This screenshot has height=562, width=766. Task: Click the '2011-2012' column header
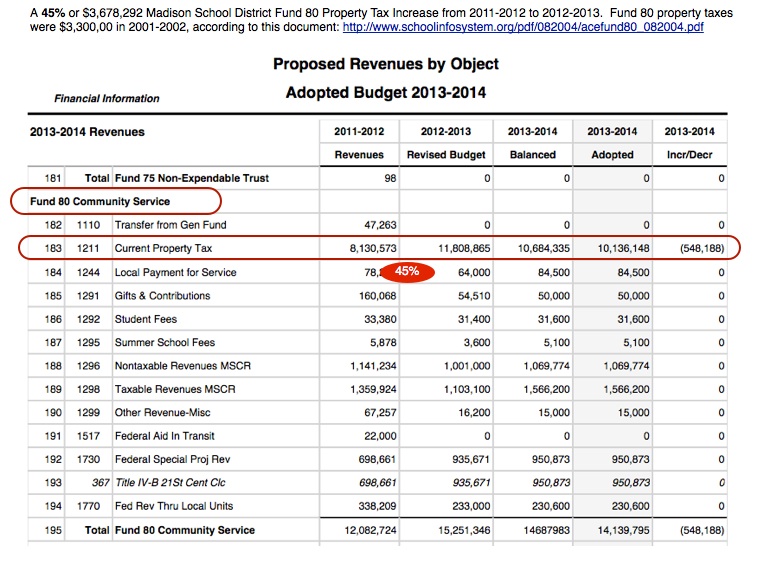pyautogui.click(x=359, y=131)
